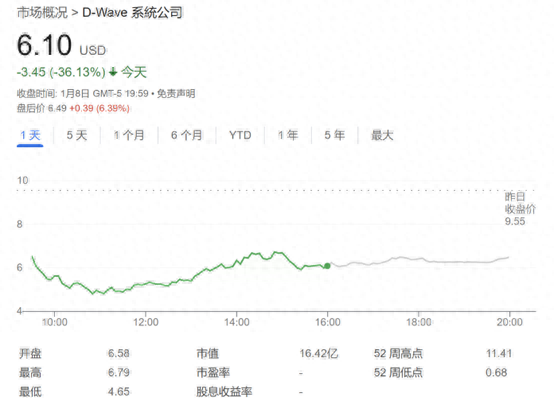Click the 20:00 axis label
The width and height of the screenshot is (554, 405).
[509, 322]
